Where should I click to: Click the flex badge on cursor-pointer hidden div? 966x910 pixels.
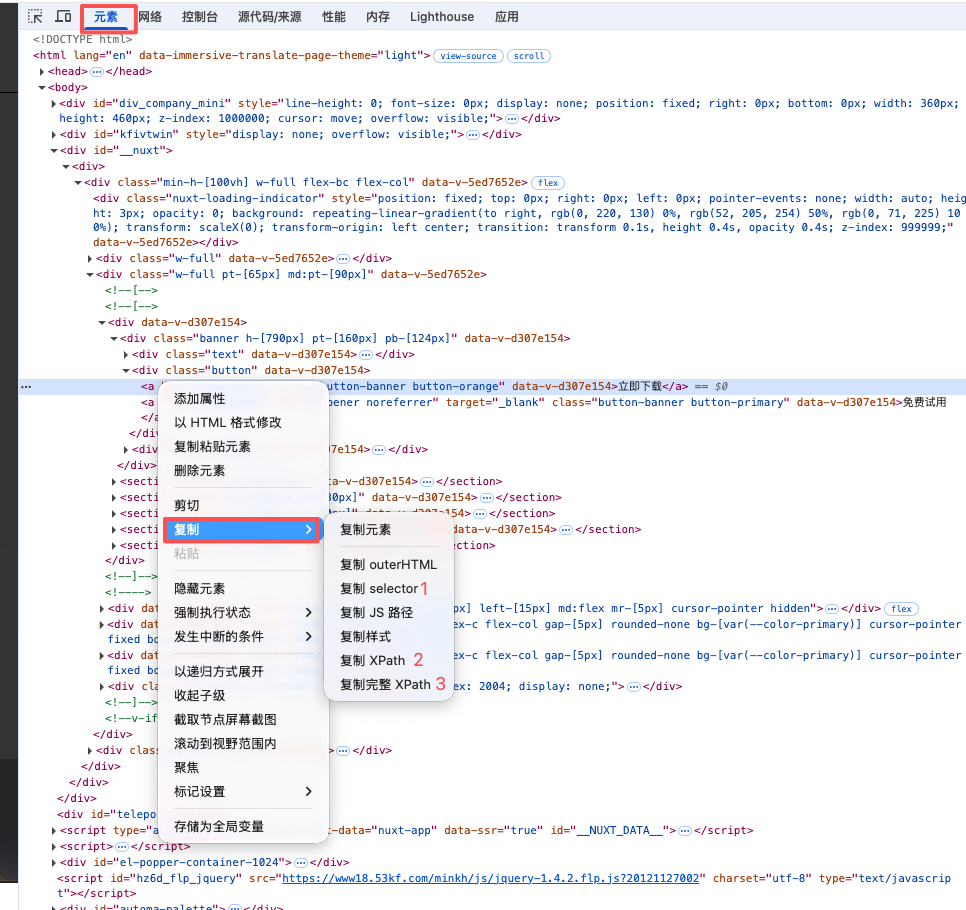[x=901, y=609]
